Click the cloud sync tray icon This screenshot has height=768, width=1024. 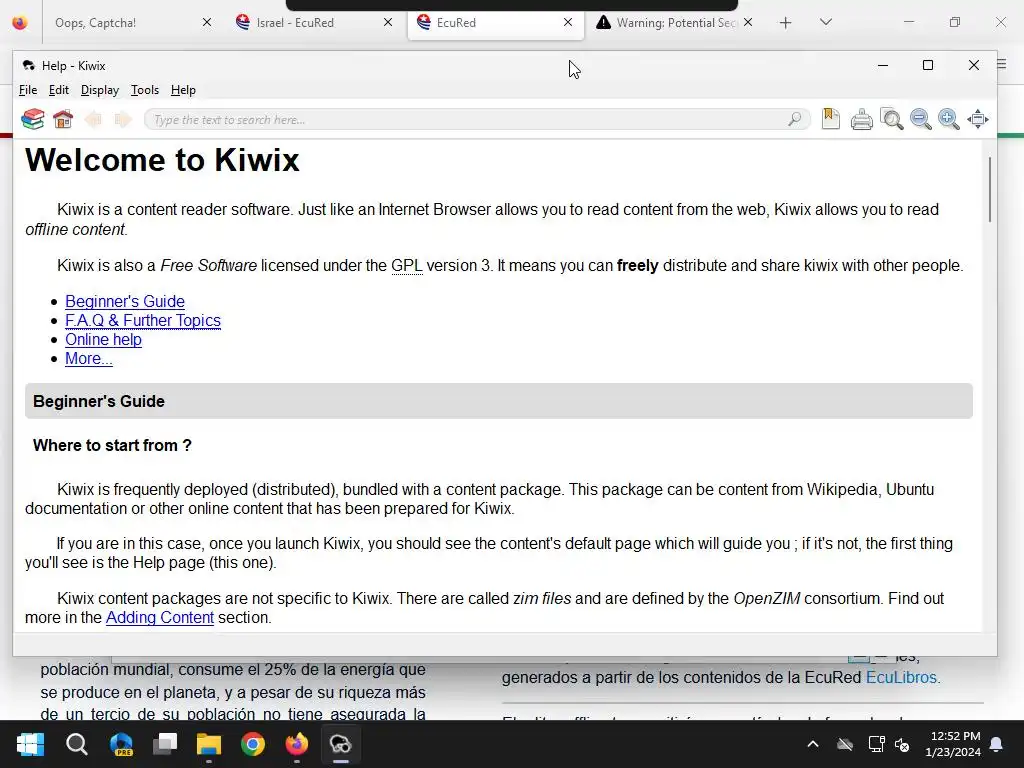tap(845, 744)
